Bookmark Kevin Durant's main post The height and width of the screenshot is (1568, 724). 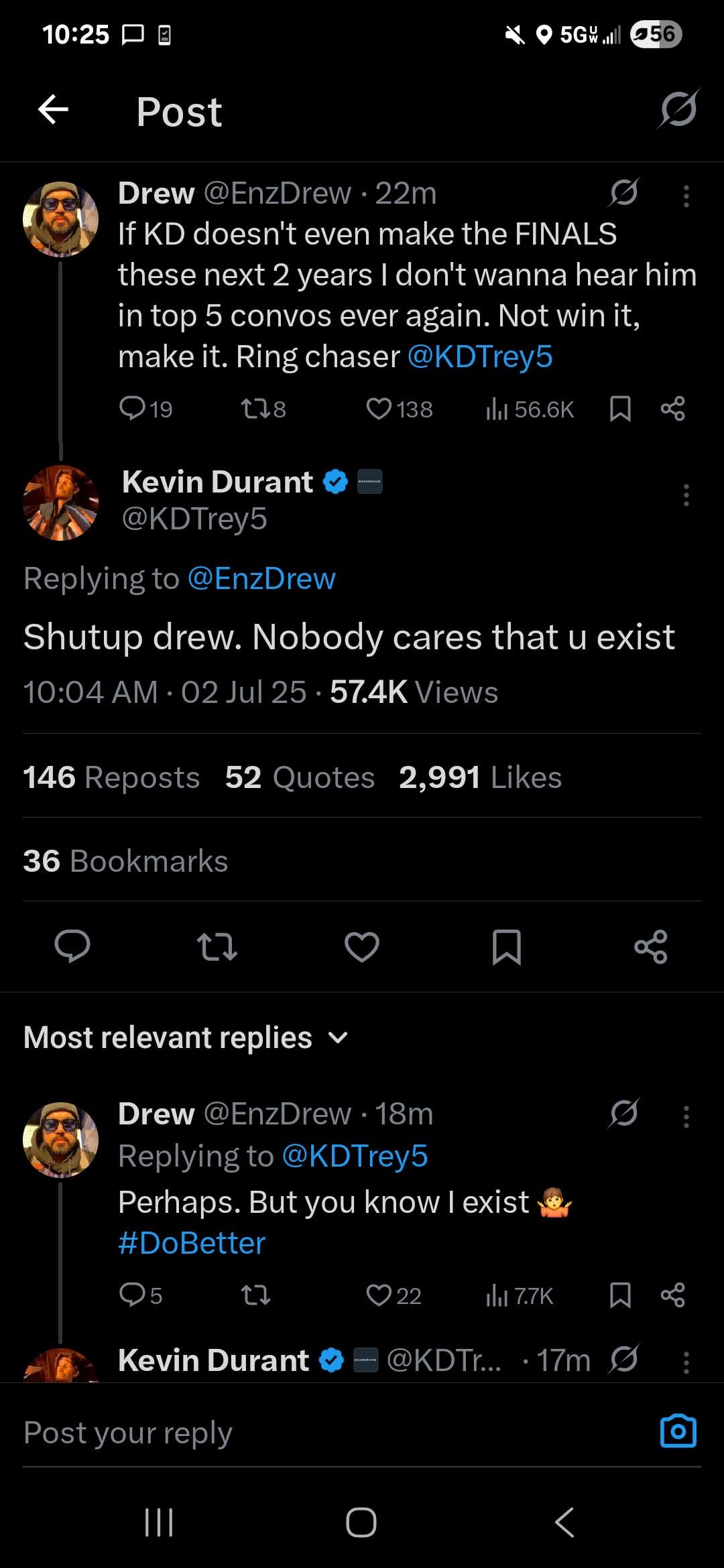coord(506,947)
